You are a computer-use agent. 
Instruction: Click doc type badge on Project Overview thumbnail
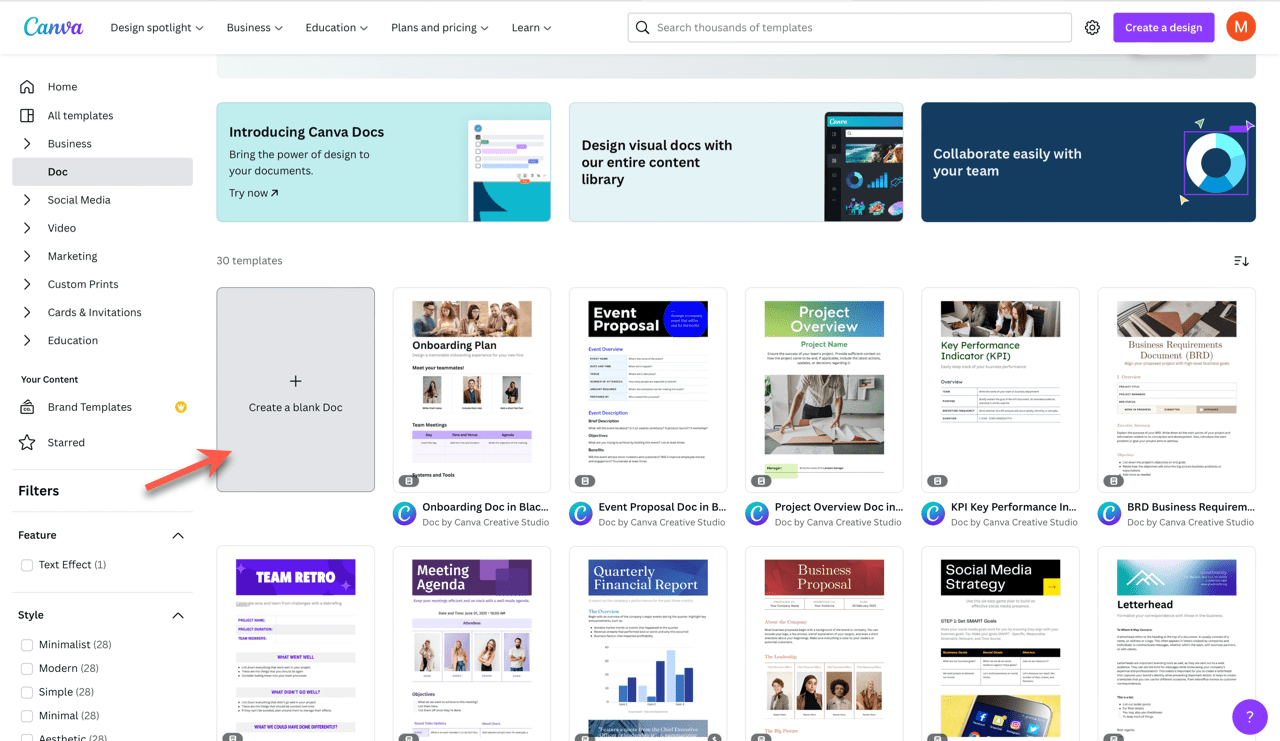(x=760, y=481)
